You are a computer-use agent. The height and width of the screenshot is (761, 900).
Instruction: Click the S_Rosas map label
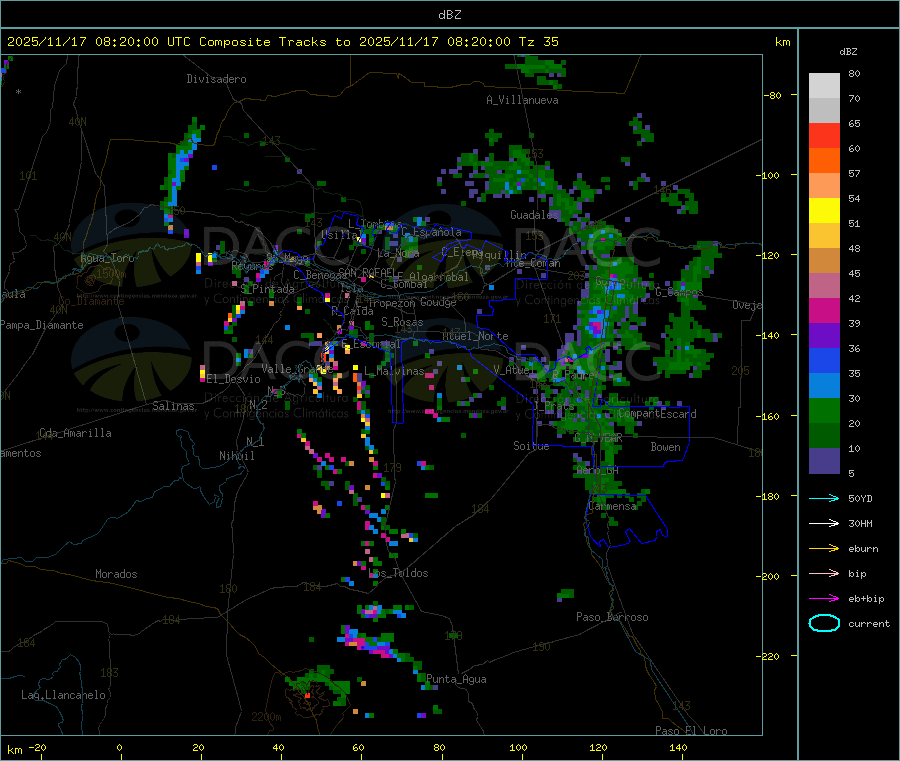(402, 322)
